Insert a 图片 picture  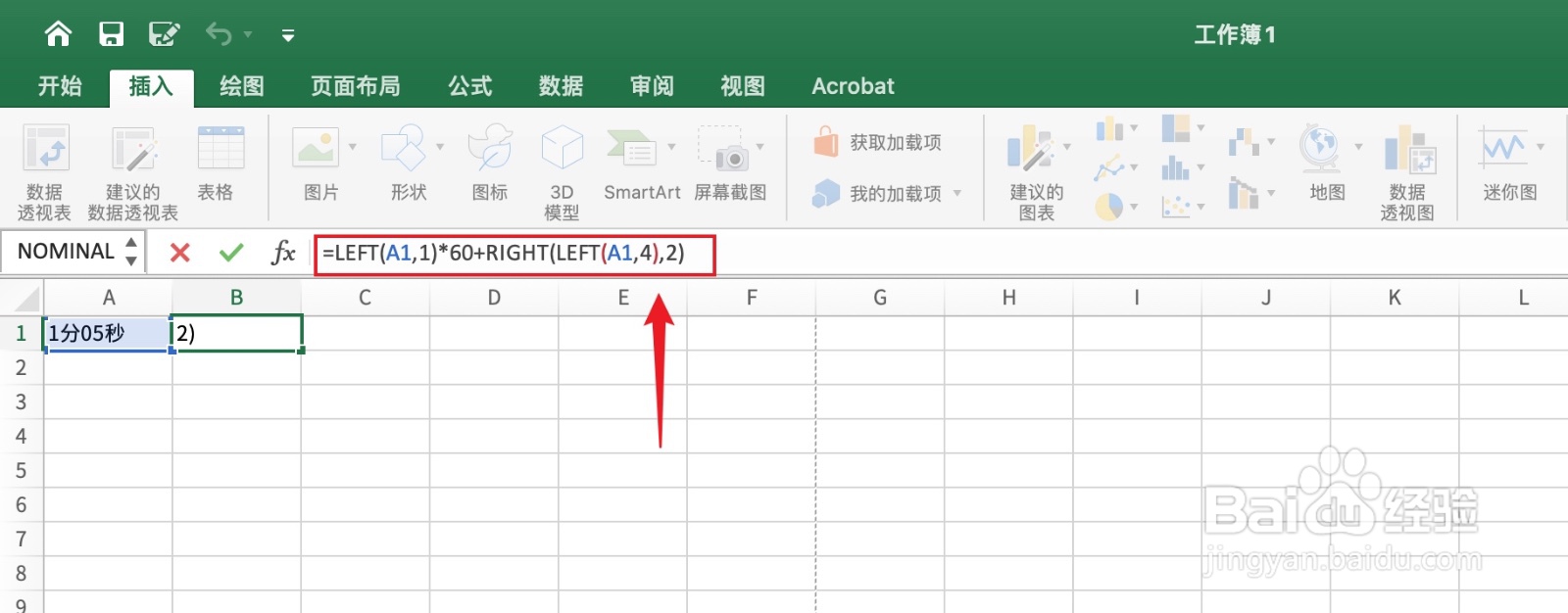(316, 163)
